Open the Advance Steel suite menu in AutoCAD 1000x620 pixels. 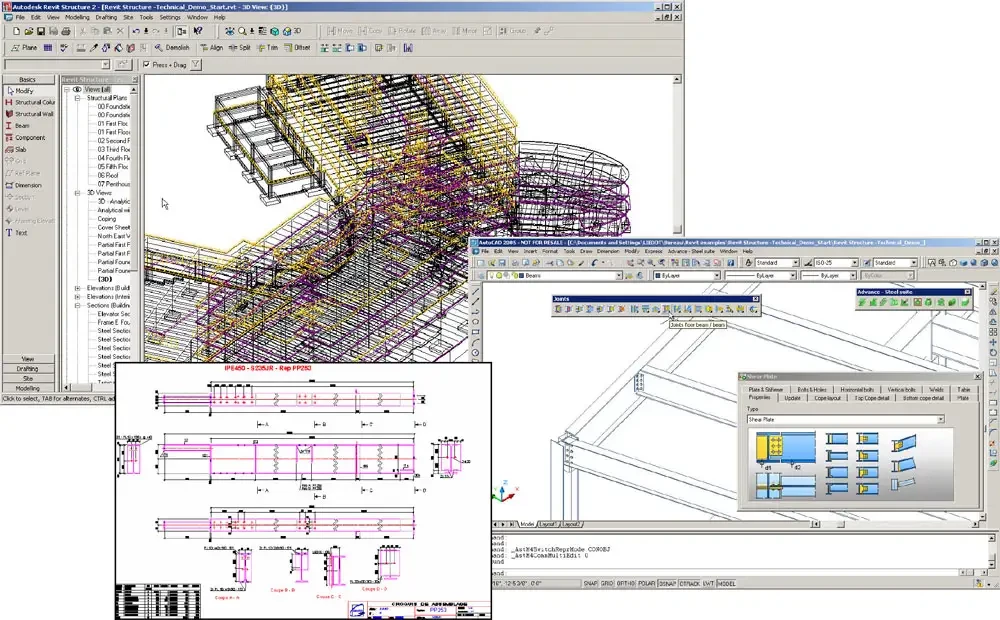pos(691,251)
